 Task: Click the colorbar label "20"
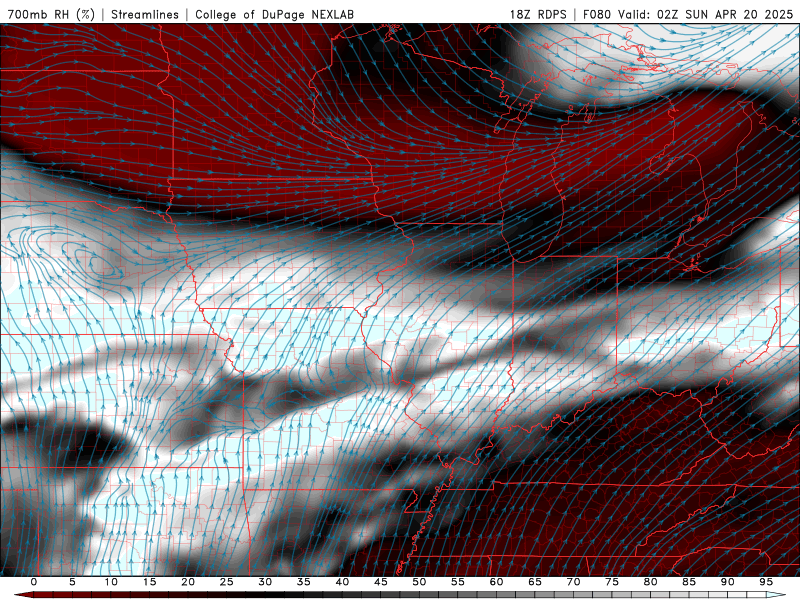pyautogui.click(x=188, y=582)
